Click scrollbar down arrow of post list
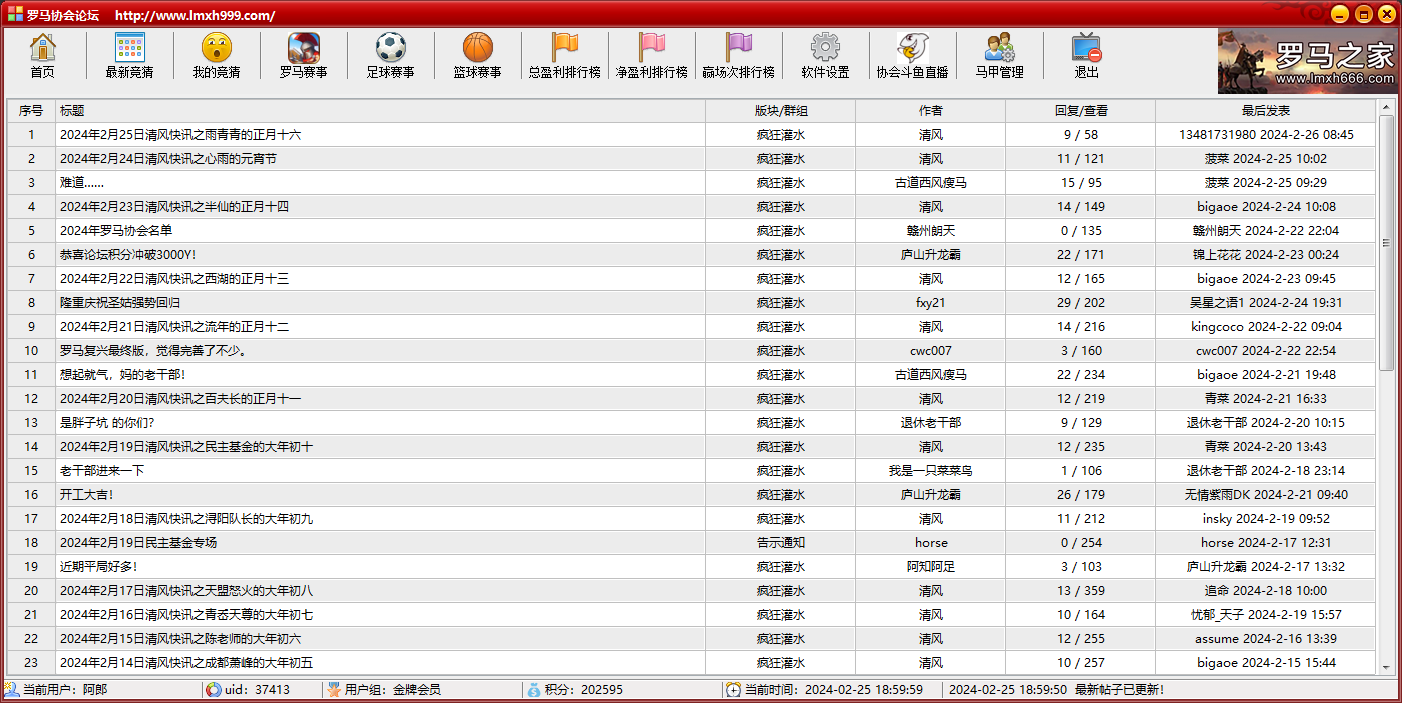 1386,667
